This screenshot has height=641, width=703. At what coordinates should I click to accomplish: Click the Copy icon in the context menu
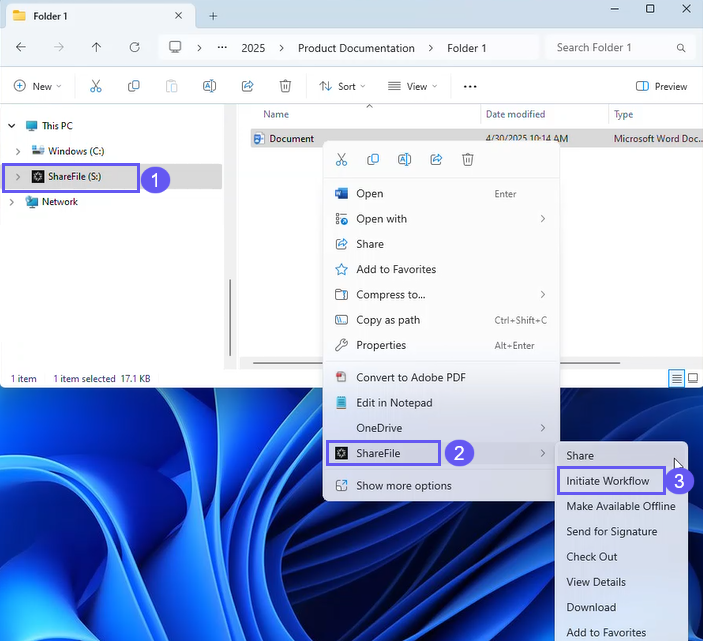[x=373, y=159]
